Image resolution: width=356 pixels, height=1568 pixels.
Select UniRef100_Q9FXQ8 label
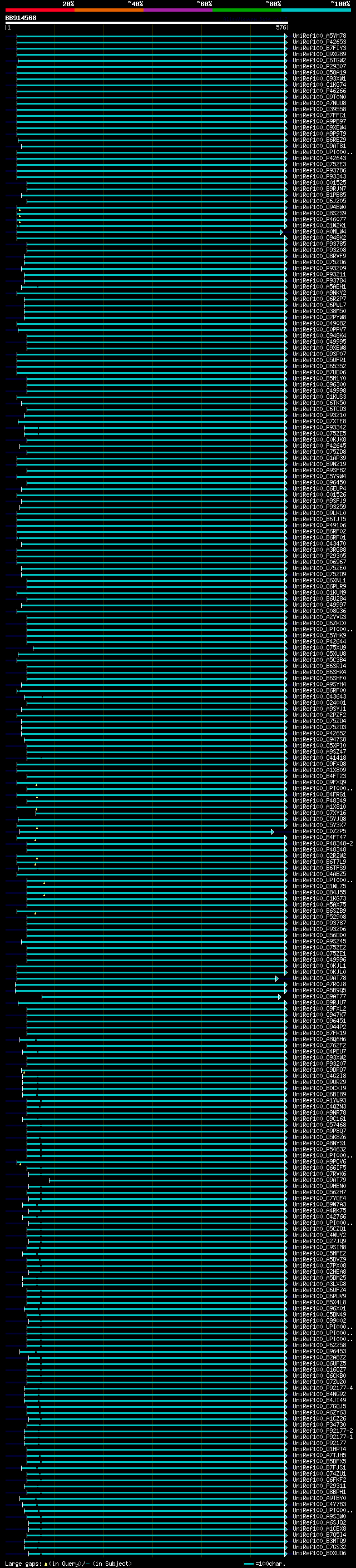(319, 764)
